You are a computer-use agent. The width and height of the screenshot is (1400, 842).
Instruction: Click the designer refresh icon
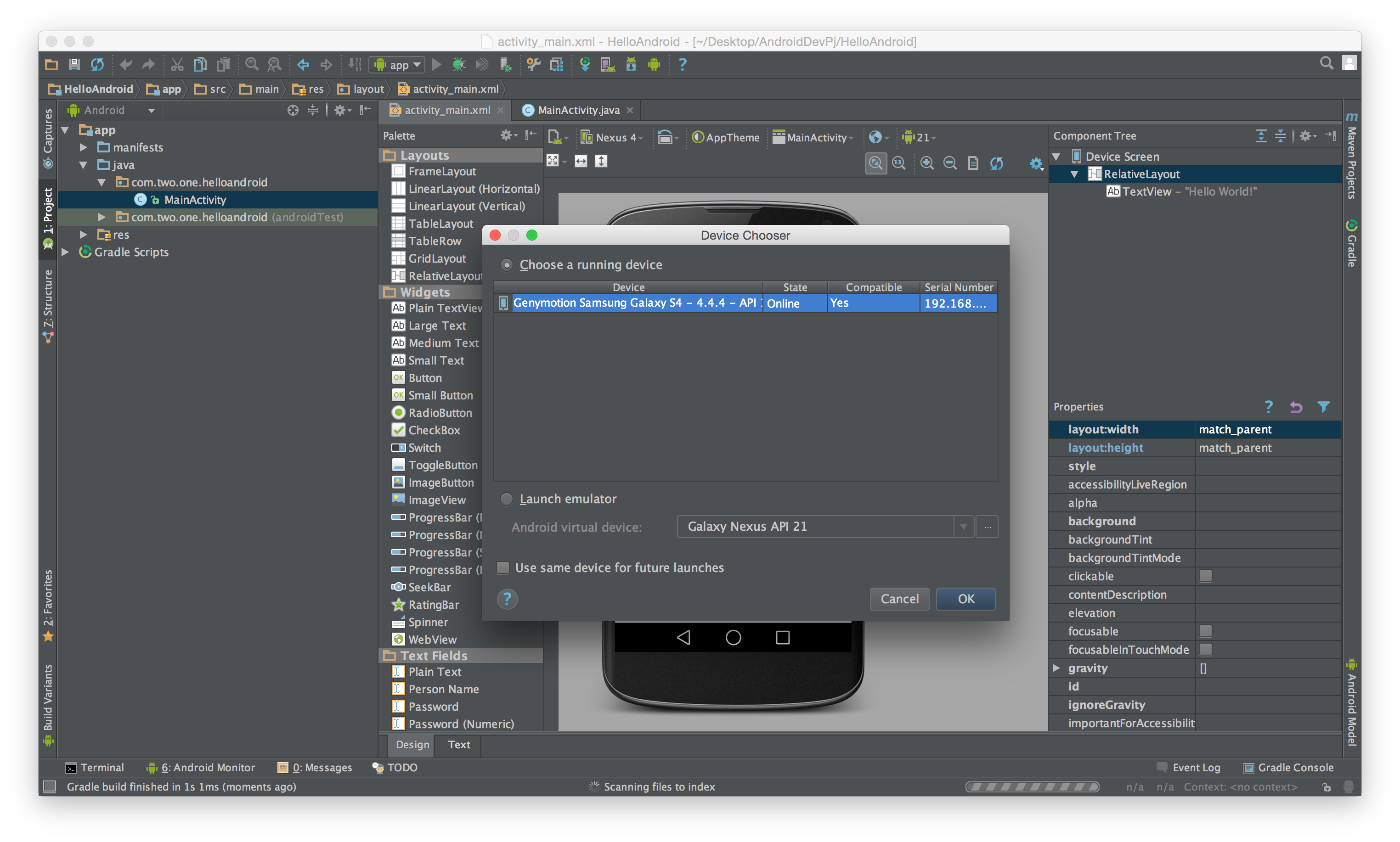pyautogui.click(x=997, y=163)
